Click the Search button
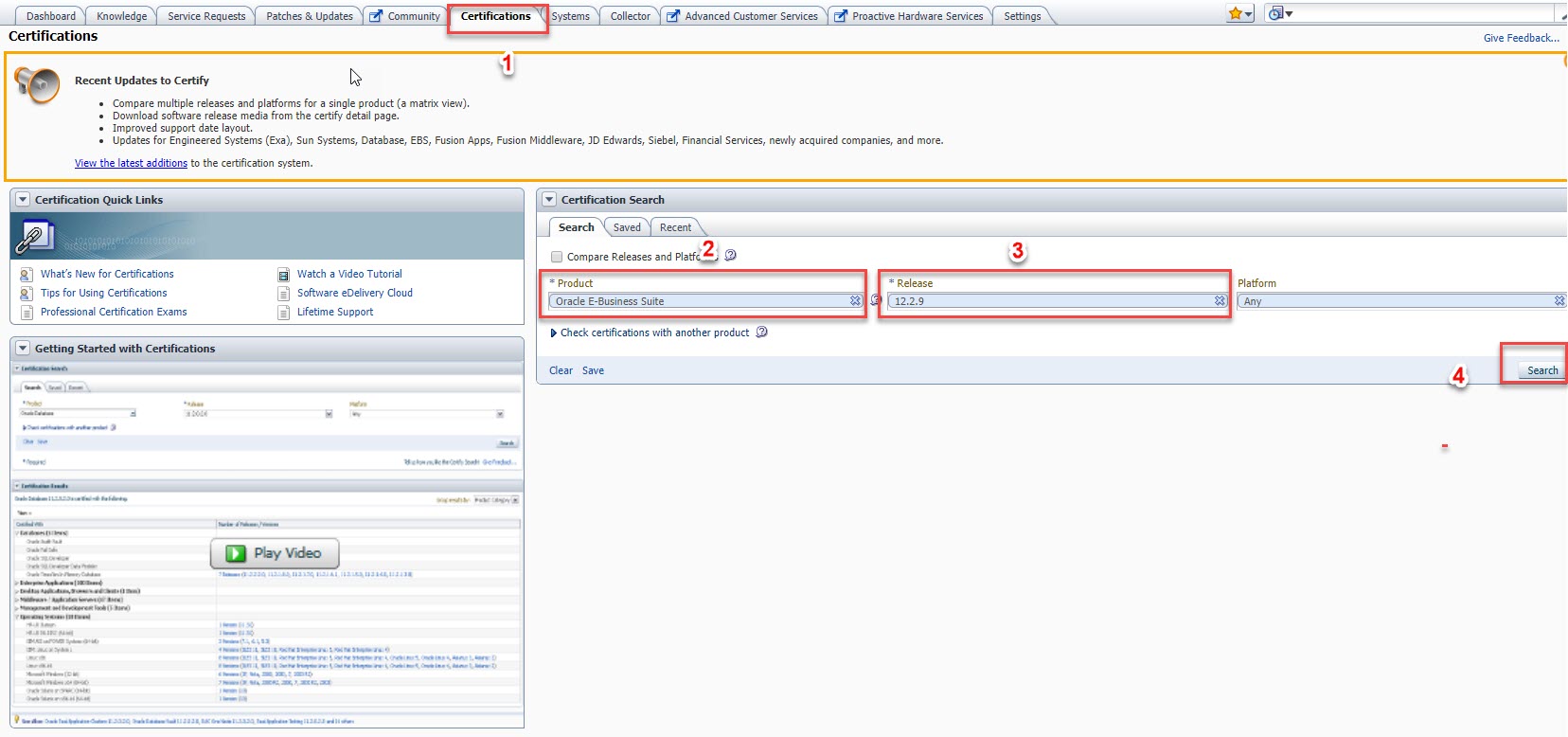1568x737 pixels. pos(1542,370)
